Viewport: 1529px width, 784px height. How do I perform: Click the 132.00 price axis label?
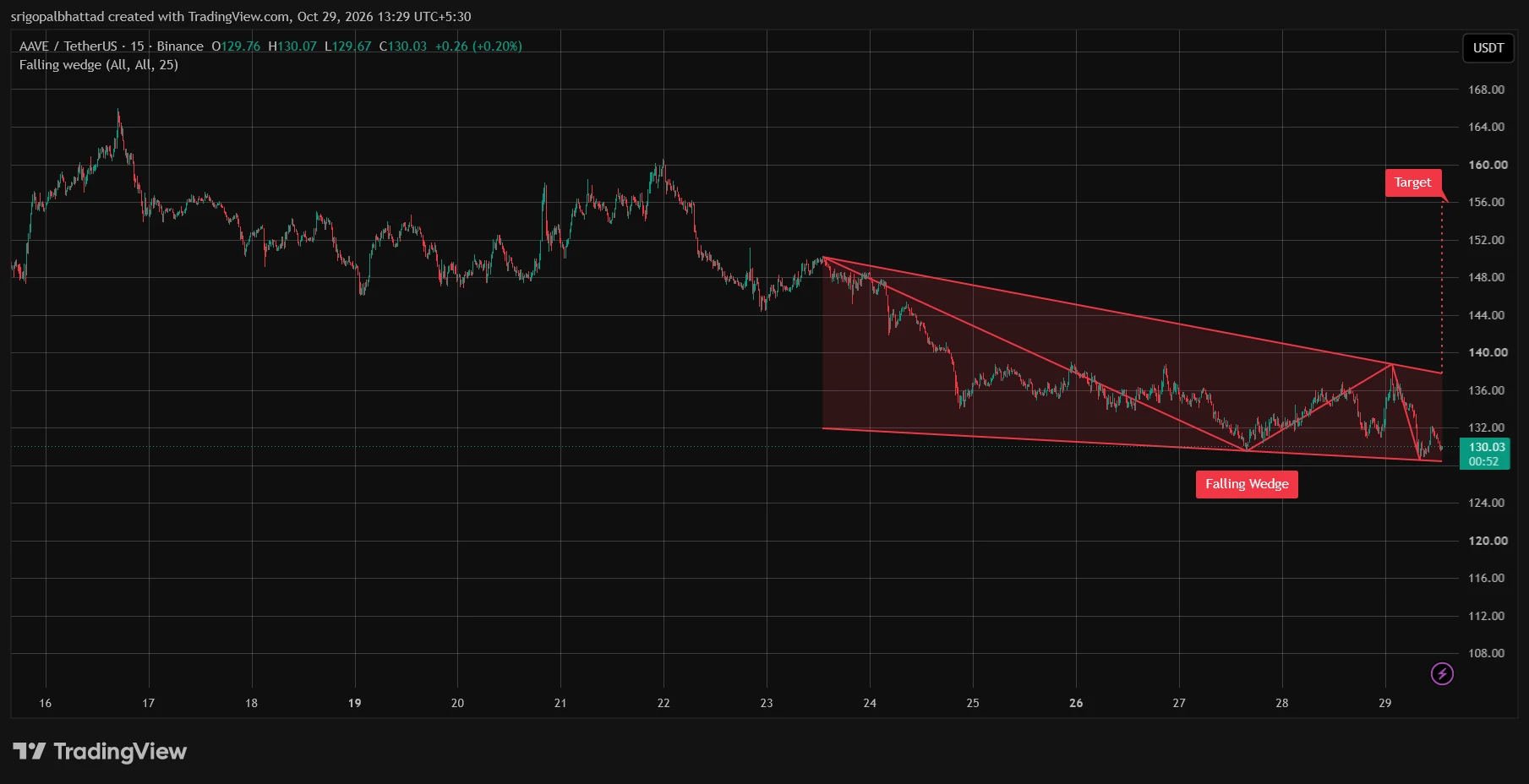(1486, 427)
